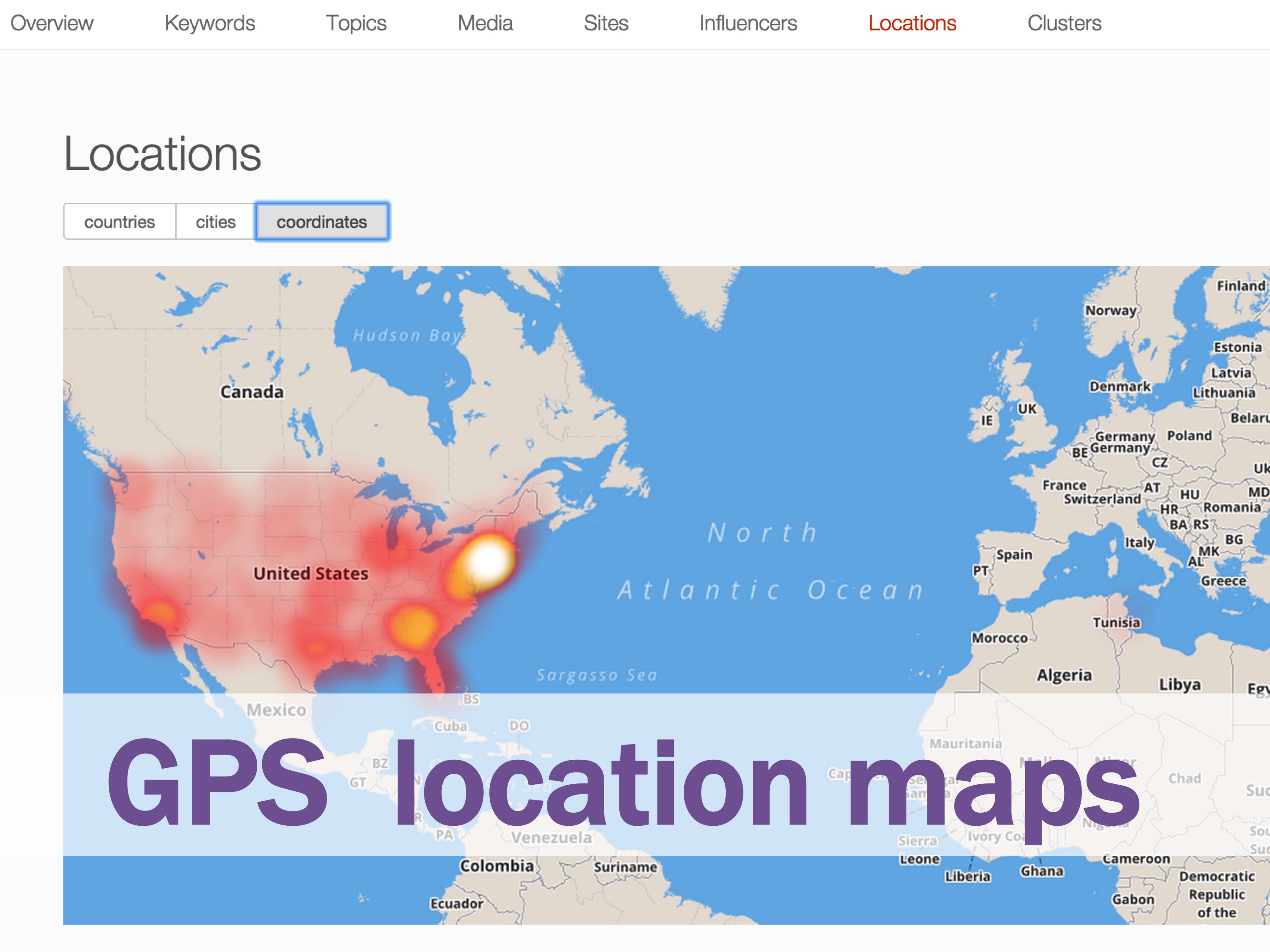
Task: Click the orange heat spot over Atlanta
Action: click(413, 625)
